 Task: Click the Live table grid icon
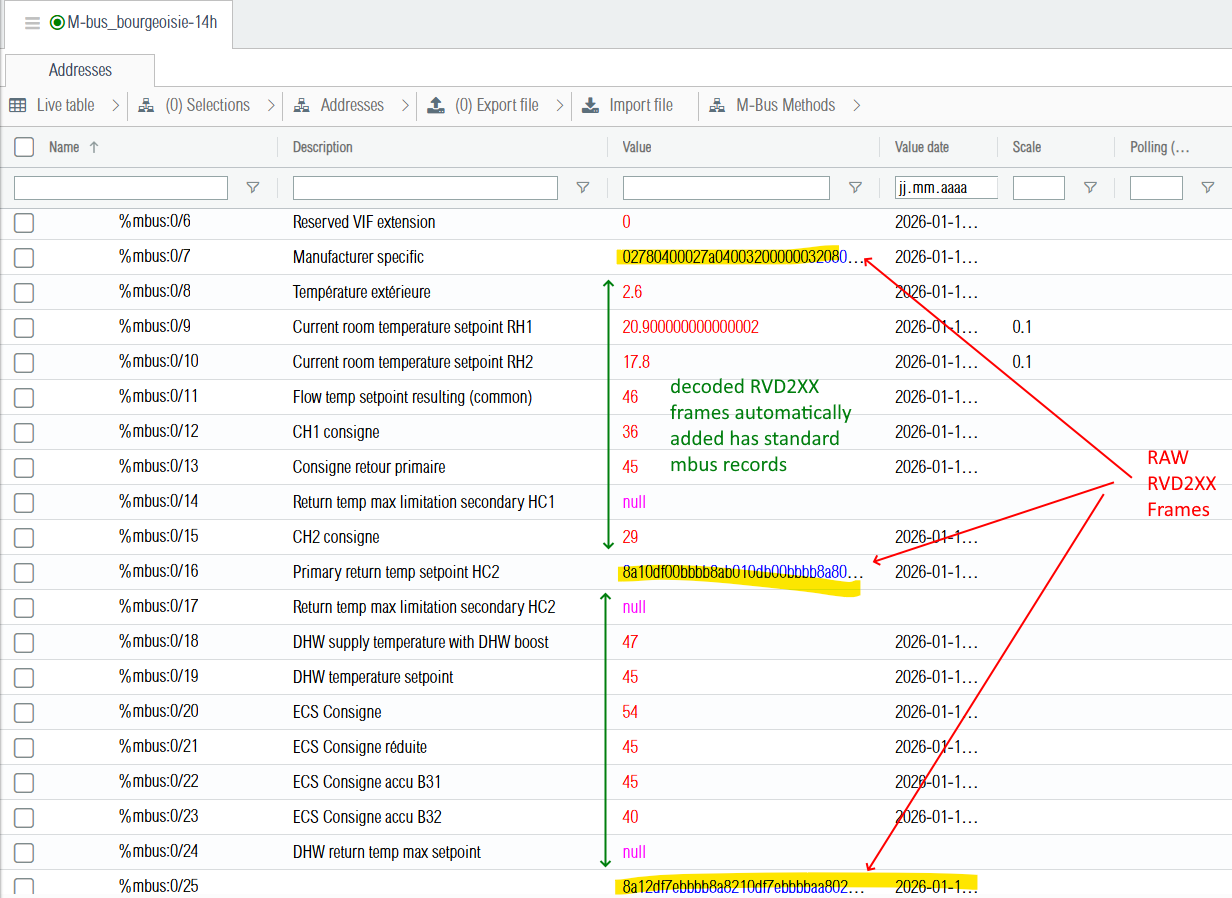coord(18,105)
